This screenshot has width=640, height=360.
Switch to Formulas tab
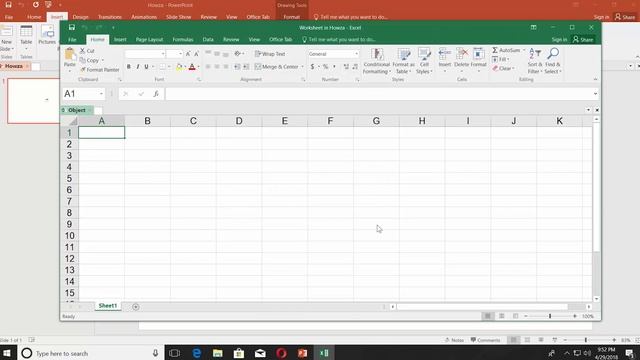[182, 40]
